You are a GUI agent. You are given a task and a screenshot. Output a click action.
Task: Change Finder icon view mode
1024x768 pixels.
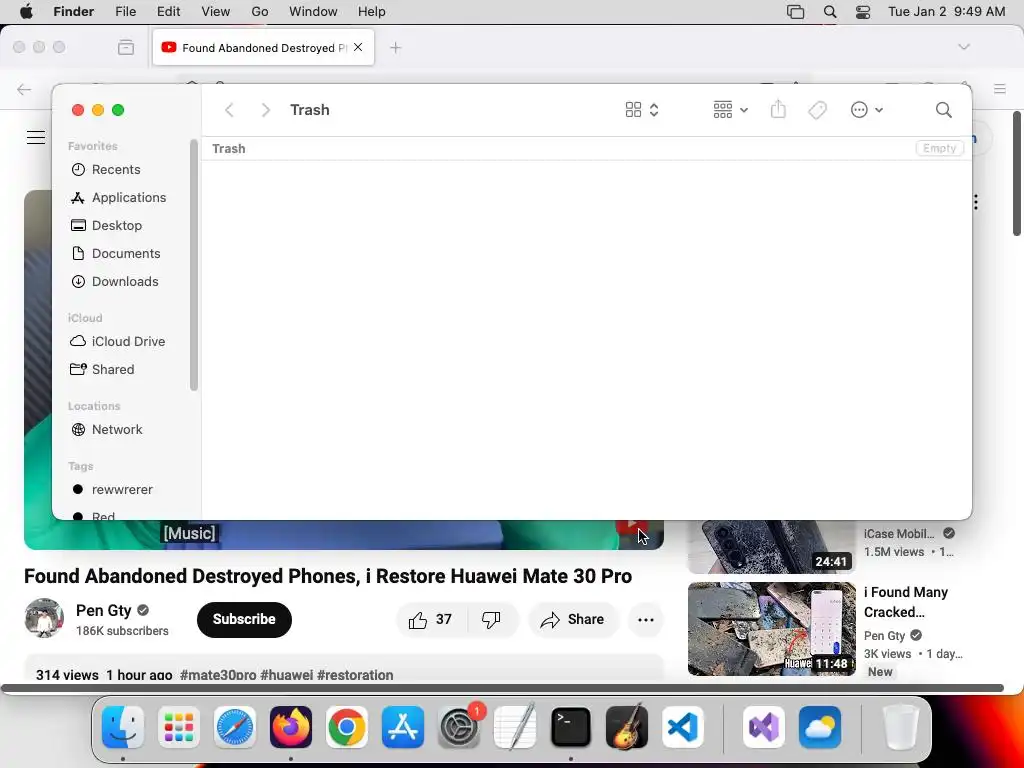[642, 110]
